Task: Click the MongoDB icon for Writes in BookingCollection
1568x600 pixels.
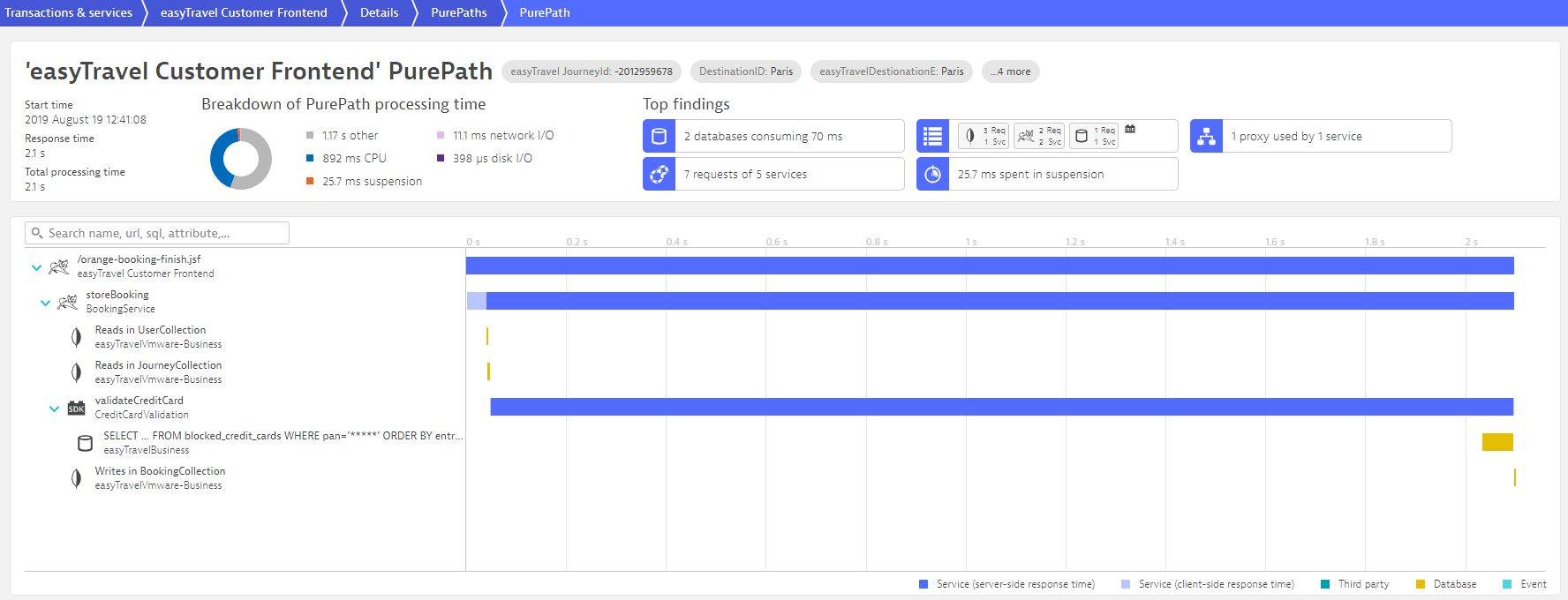Action: (77, 478)
